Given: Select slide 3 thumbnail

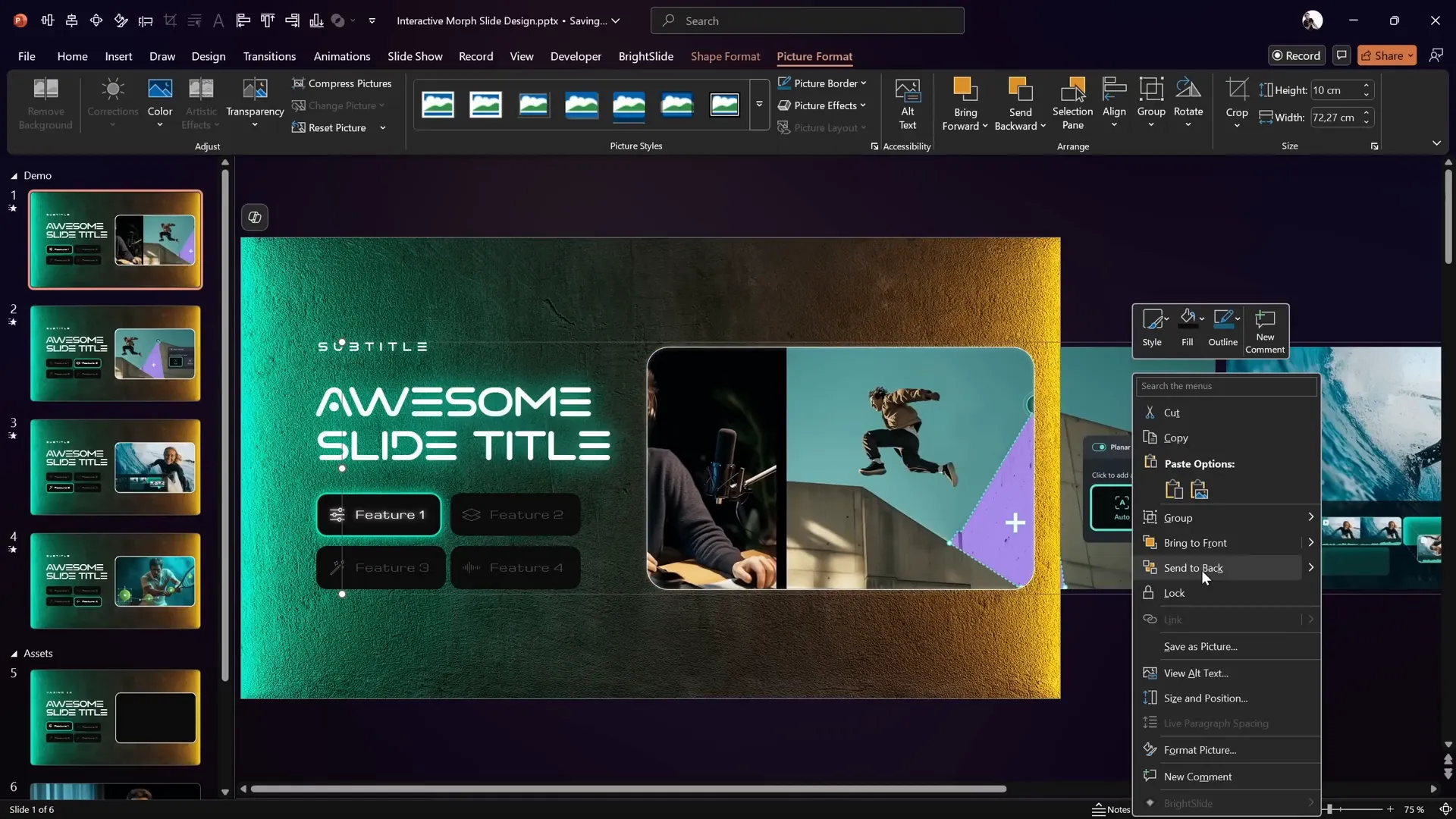Looking at the screenshot, I should [115, 467].
